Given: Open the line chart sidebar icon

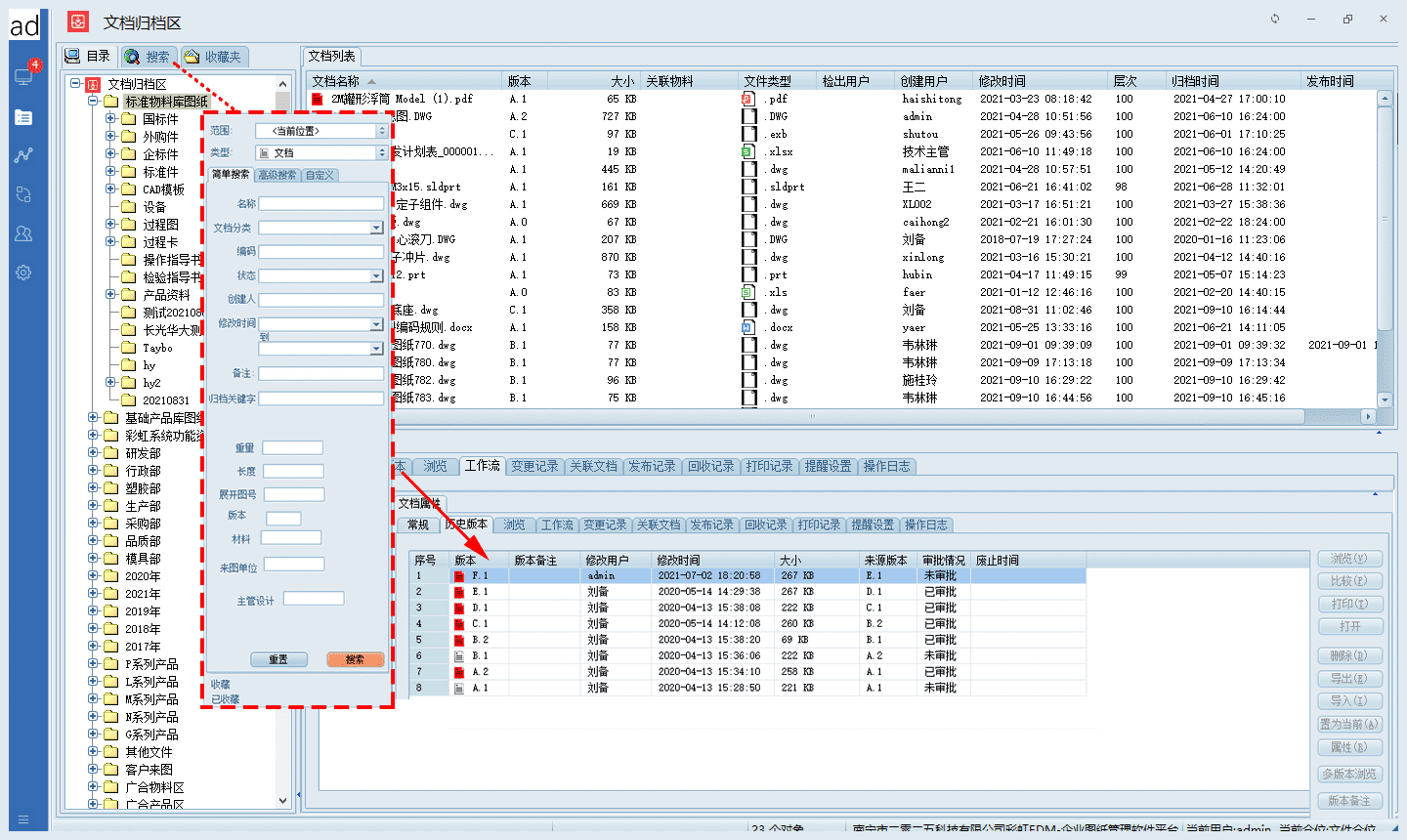Looking at the screenshot, I should pyautogui.click(x=23, y=155).
